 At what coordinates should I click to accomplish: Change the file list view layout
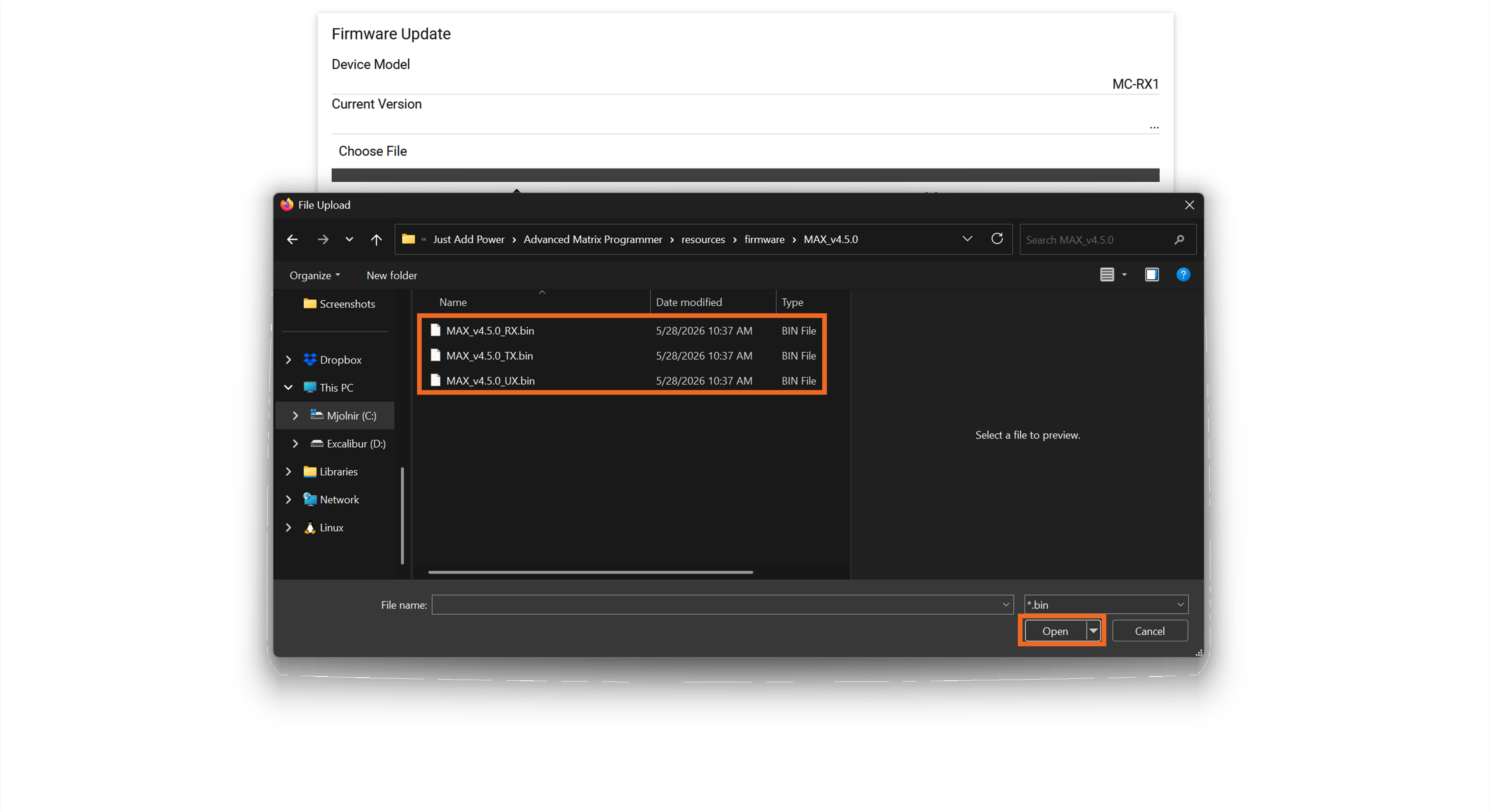1106,275
